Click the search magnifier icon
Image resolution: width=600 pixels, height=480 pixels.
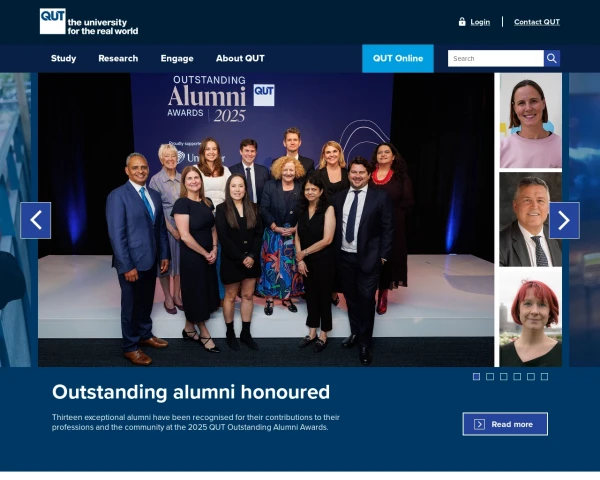(x=552, y=58)
